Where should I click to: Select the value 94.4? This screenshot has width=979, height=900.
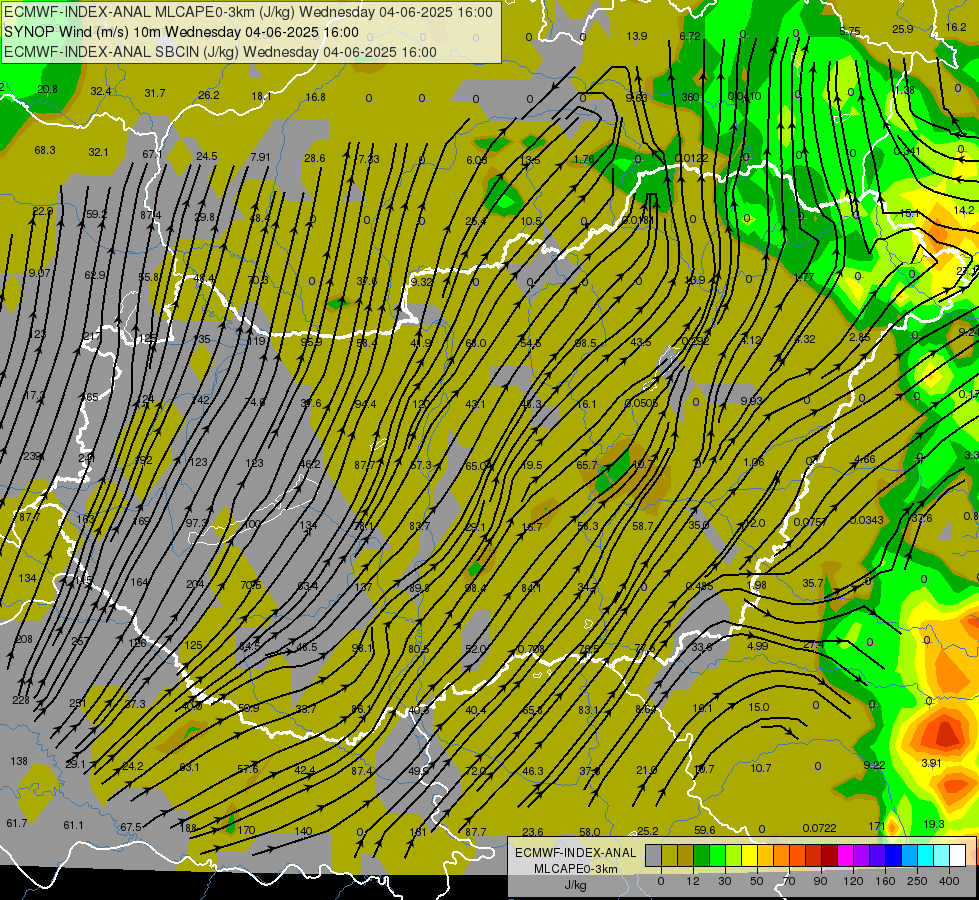coord(365,404)
